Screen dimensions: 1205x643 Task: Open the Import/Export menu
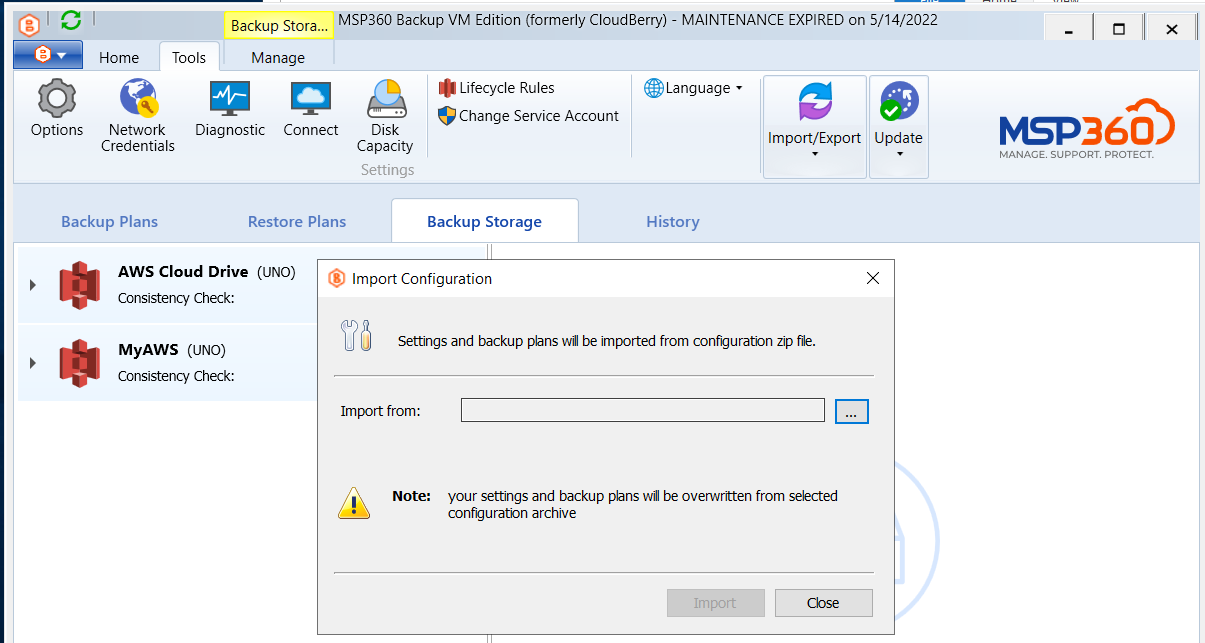[815, 127]
